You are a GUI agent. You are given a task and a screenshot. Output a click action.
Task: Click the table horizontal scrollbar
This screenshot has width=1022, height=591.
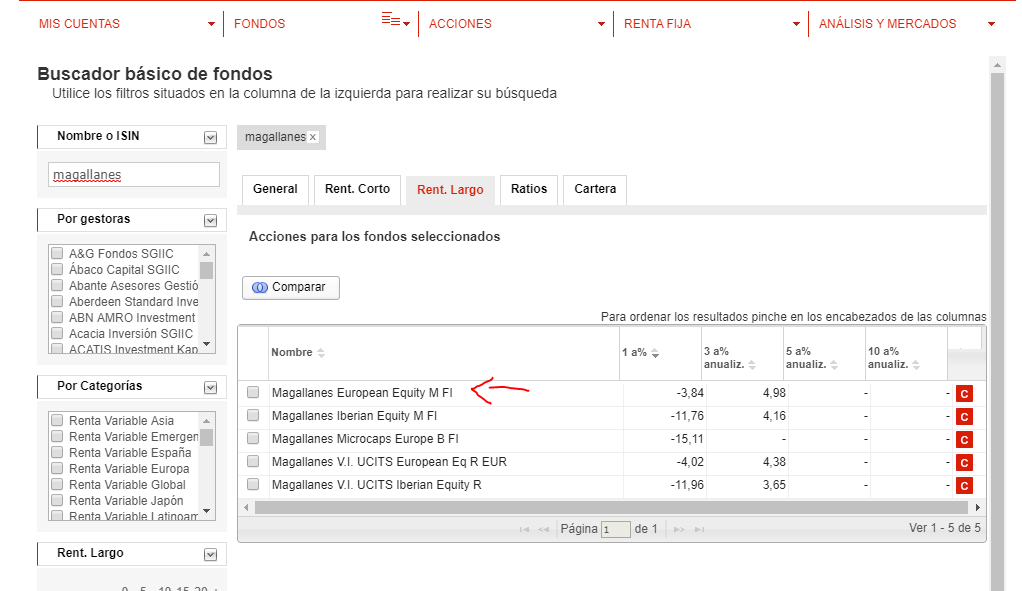tap(611, 508)
